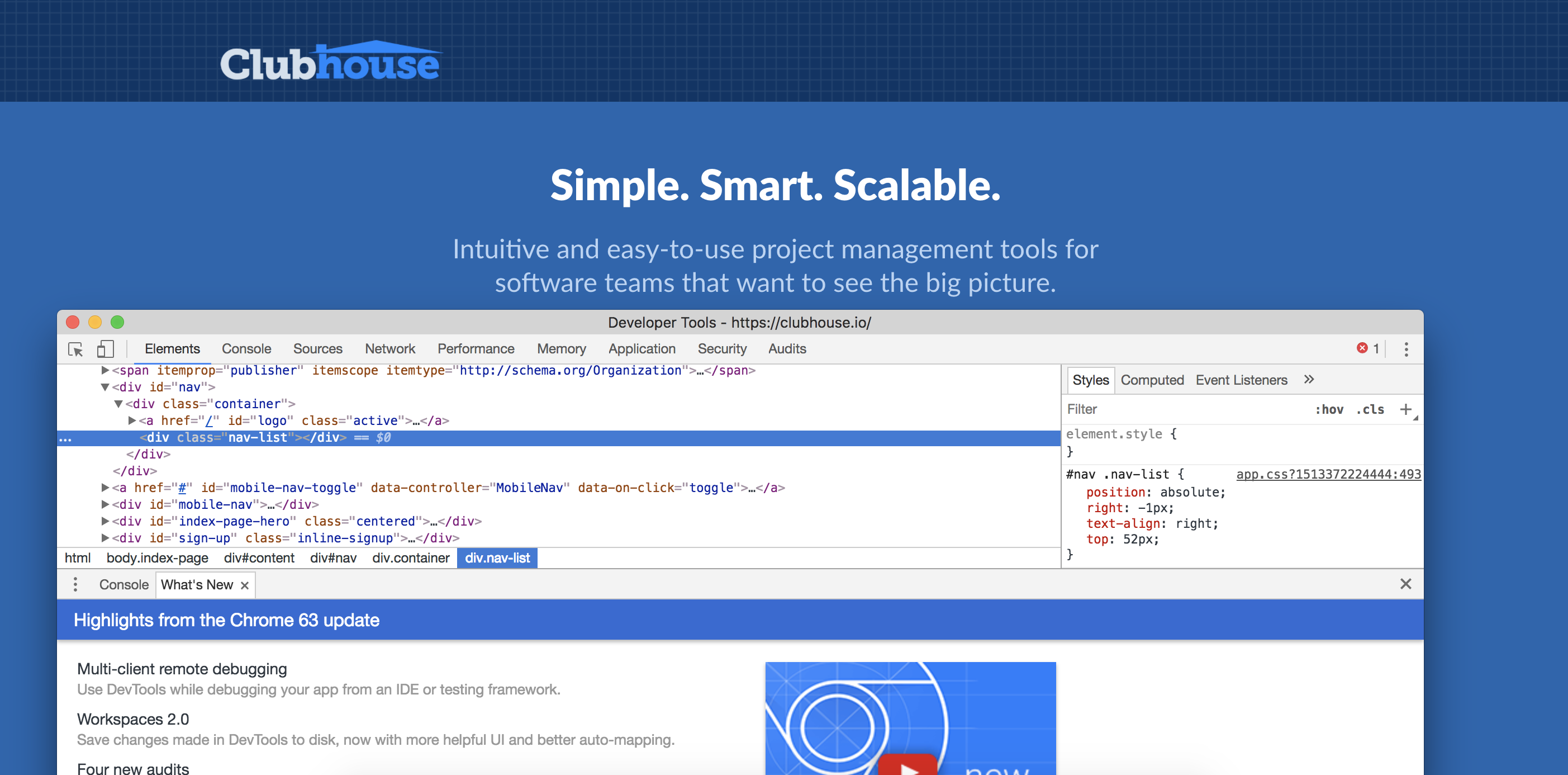Activate the inspect element picker icon
This screenshot has width=1568, height=775.
[75, 349]
